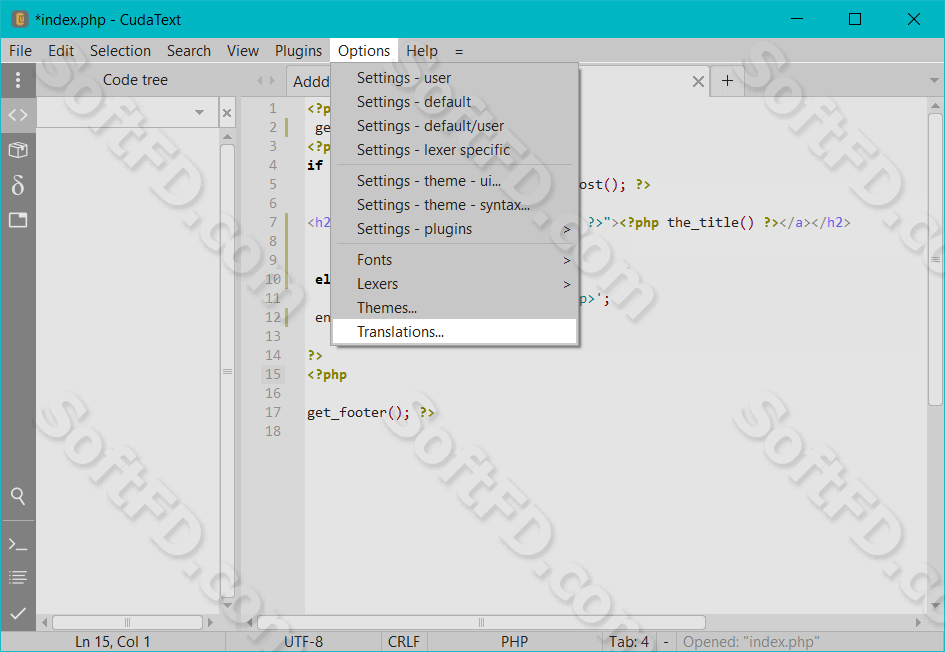The image size is (945, 652).
Task: Expand the tab list dropdown arrow
Action: click(934, 81)
